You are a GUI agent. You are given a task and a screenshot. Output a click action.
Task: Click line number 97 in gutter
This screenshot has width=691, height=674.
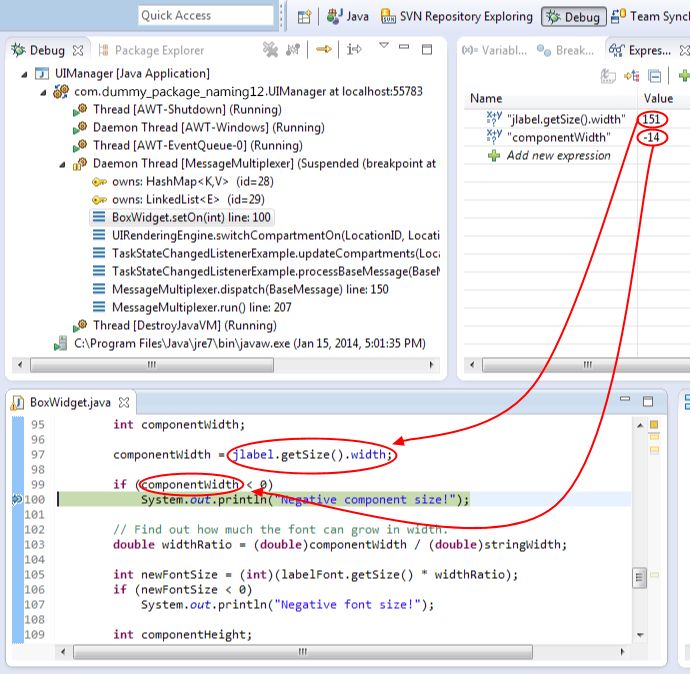coord(38,454)
